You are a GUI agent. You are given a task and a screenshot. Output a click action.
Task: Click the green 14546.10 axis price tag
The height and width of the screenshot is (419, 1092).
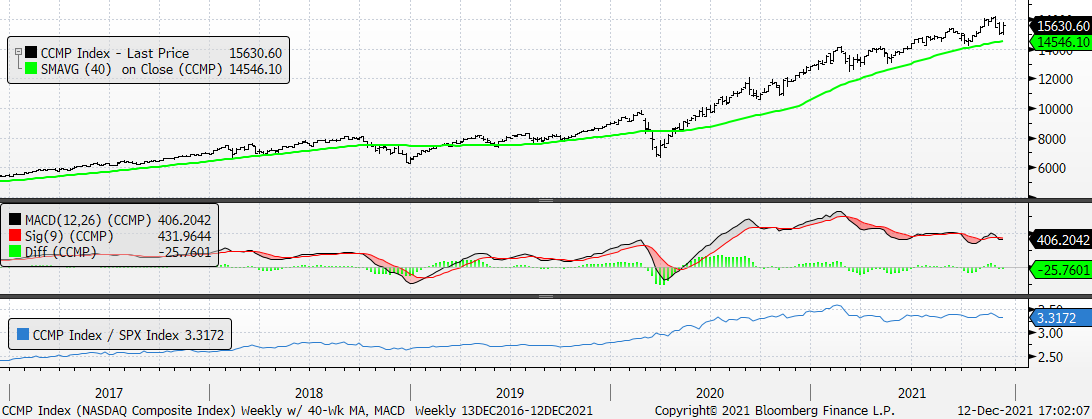tap(1059, 42)
